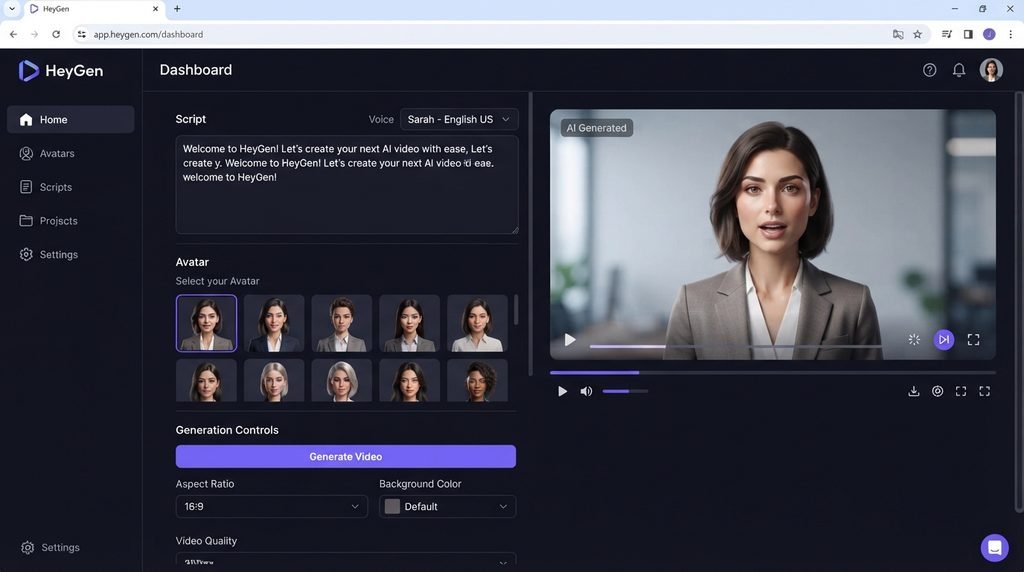Click the browser back arrow
1024x572 pixels.
13,34
